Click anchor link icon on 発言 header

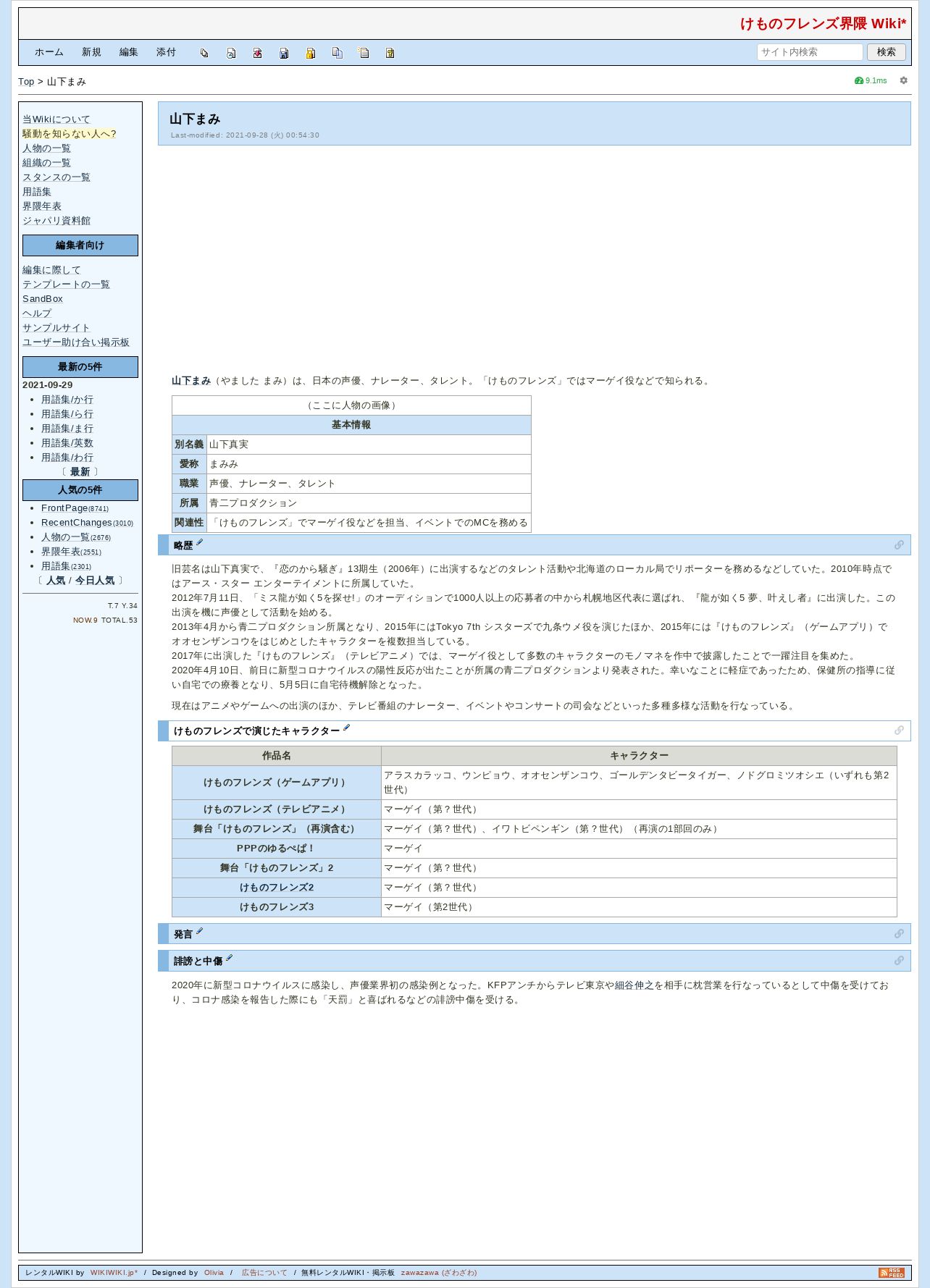pos(899,934)
